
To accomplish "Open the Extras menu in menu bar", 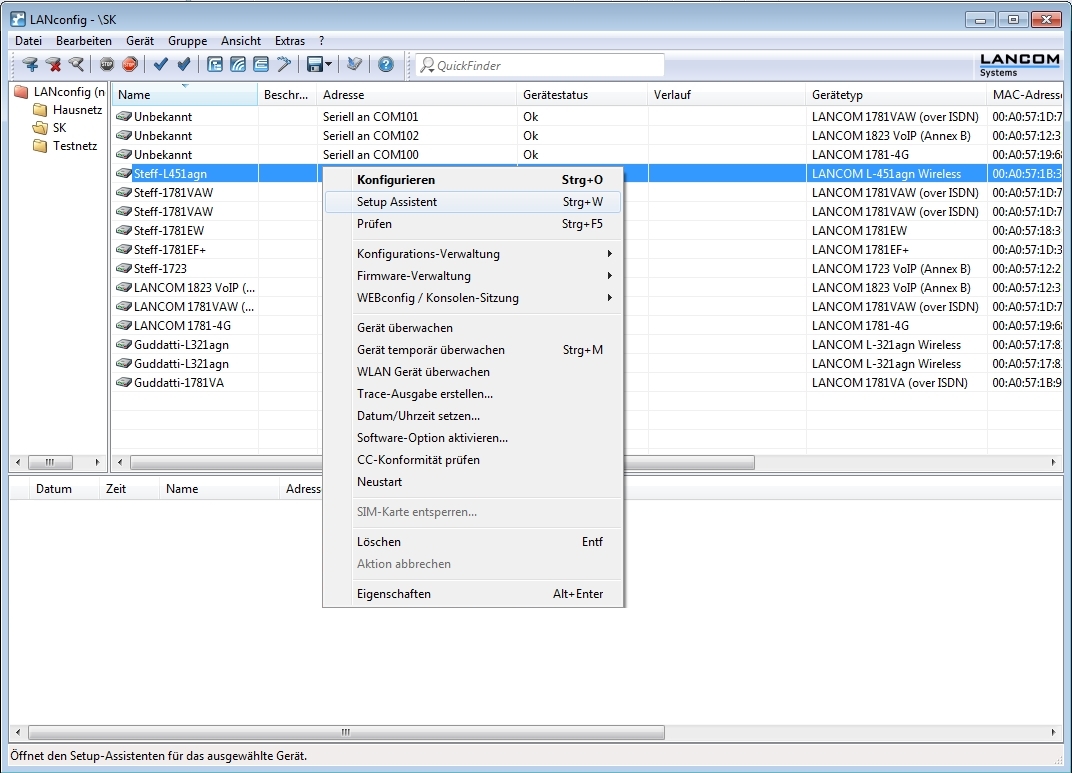I will (x=290, y=41).
